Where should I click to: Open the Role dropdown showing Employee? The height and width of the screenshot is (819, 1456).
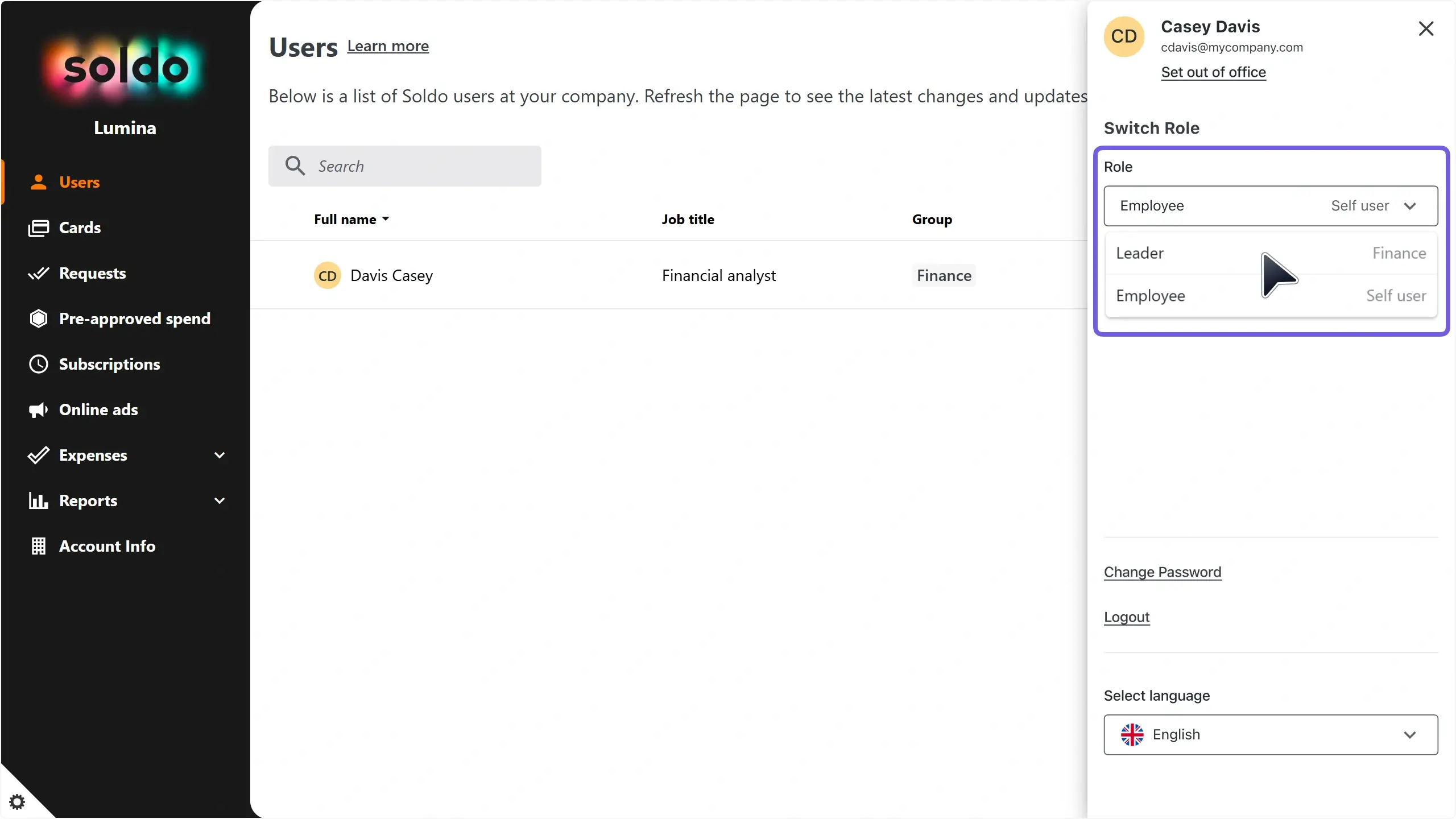click(1271, 206)
